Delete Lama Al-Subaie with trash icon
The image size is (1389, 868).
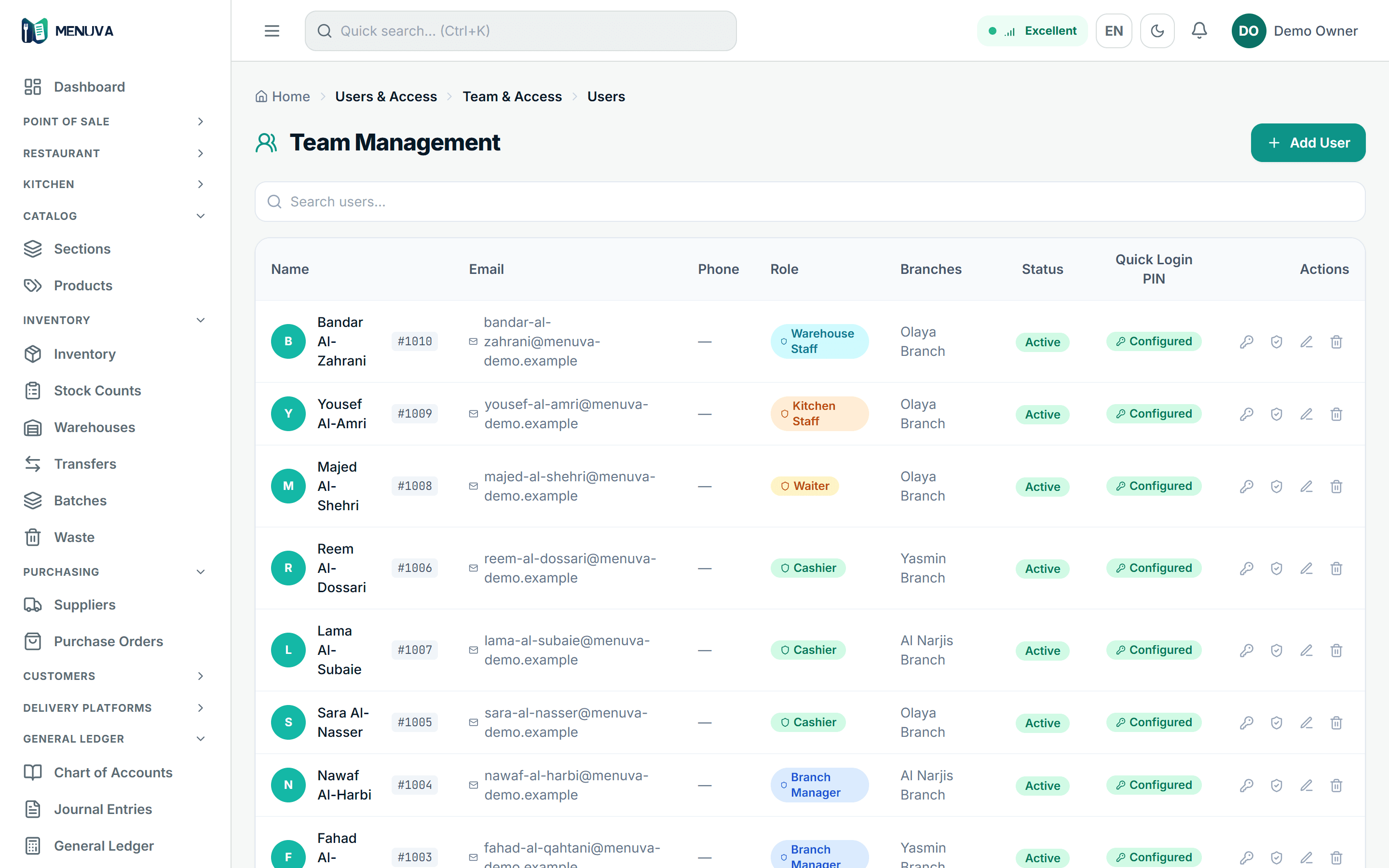click(1336, 651)
